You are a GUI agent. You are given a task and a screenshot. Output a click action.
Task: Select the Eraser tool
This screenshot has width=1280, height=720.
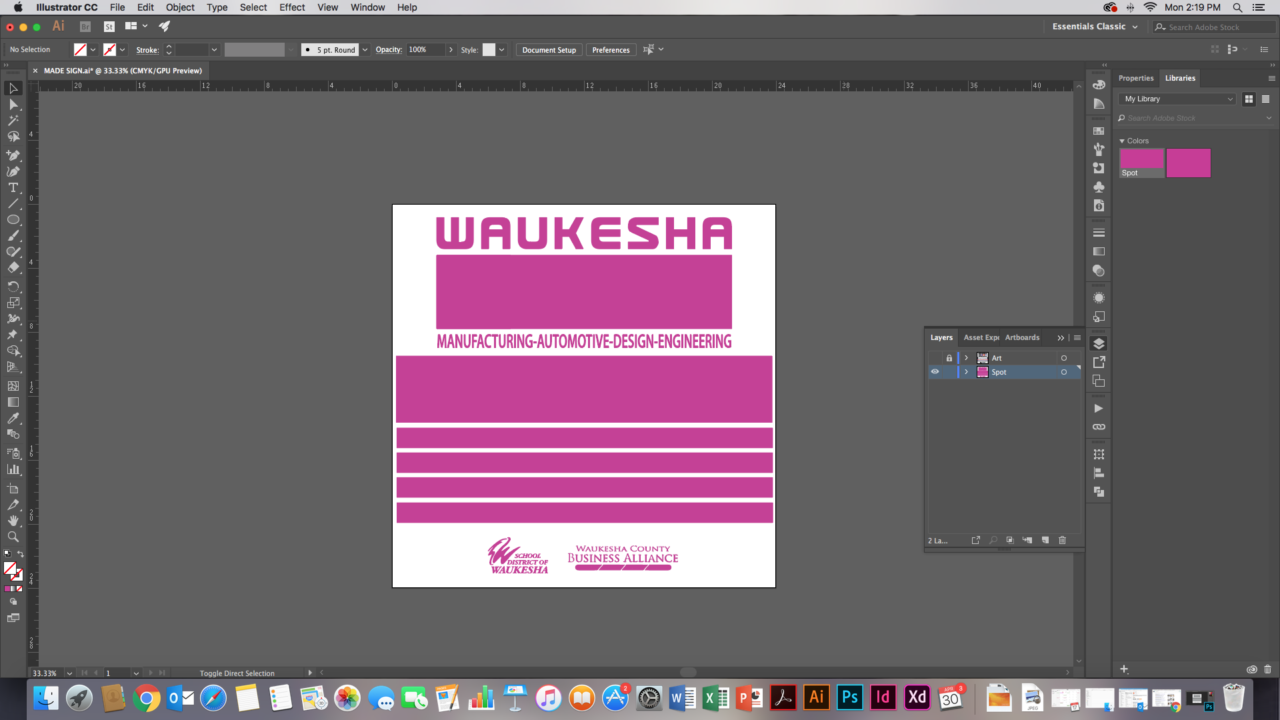pyautogui.click(x=13, y=268)
